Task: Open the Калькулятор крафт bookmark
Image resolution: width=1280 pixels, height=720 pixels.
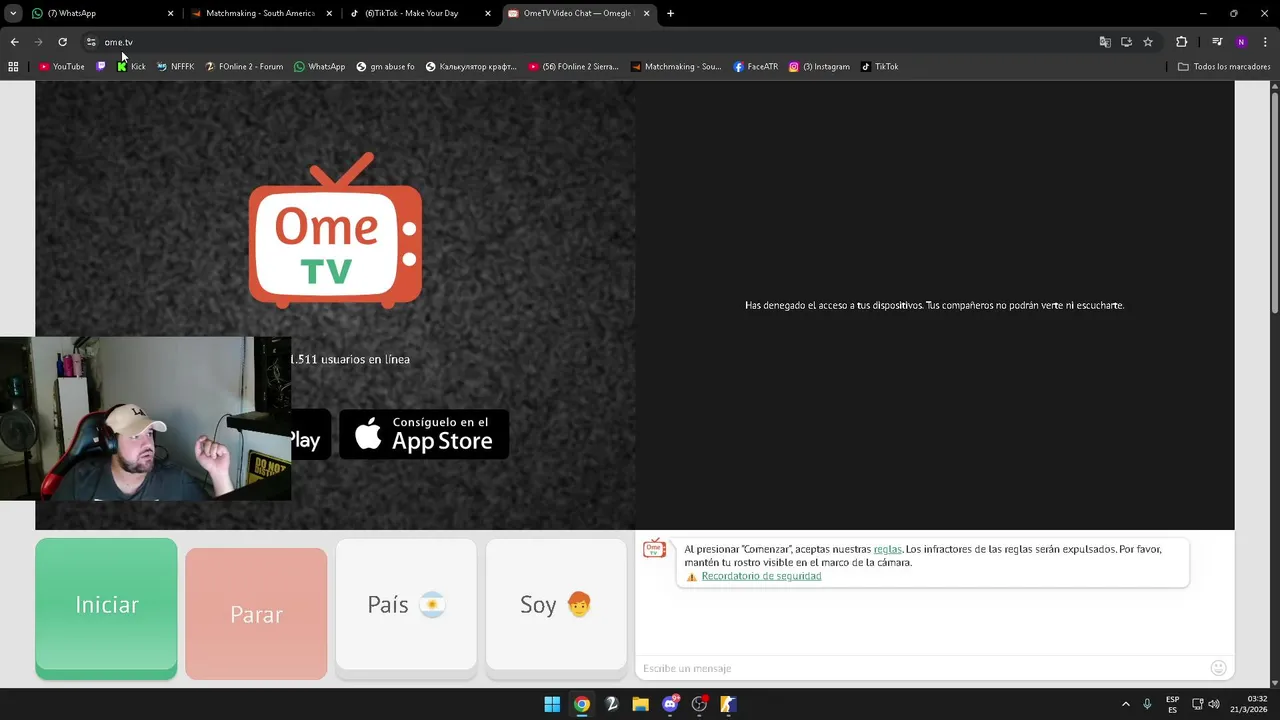Action: [471, 67]
